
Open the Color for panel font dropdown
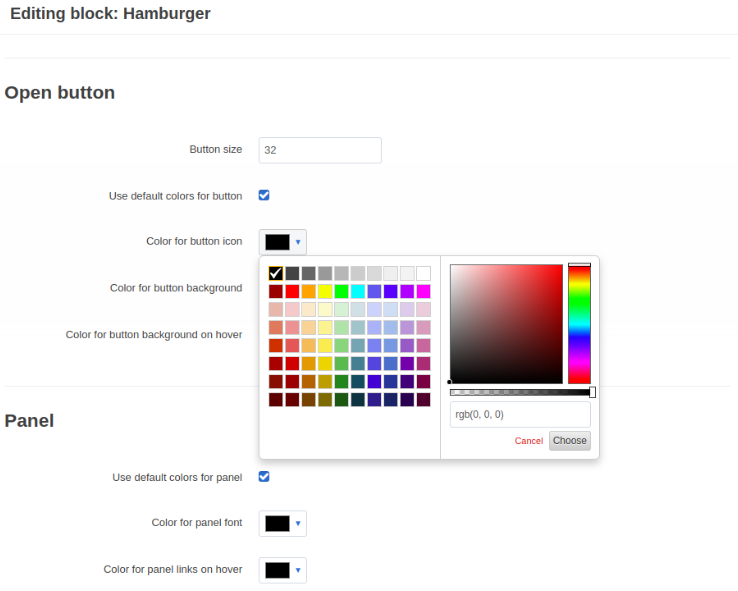pos(282,523)
